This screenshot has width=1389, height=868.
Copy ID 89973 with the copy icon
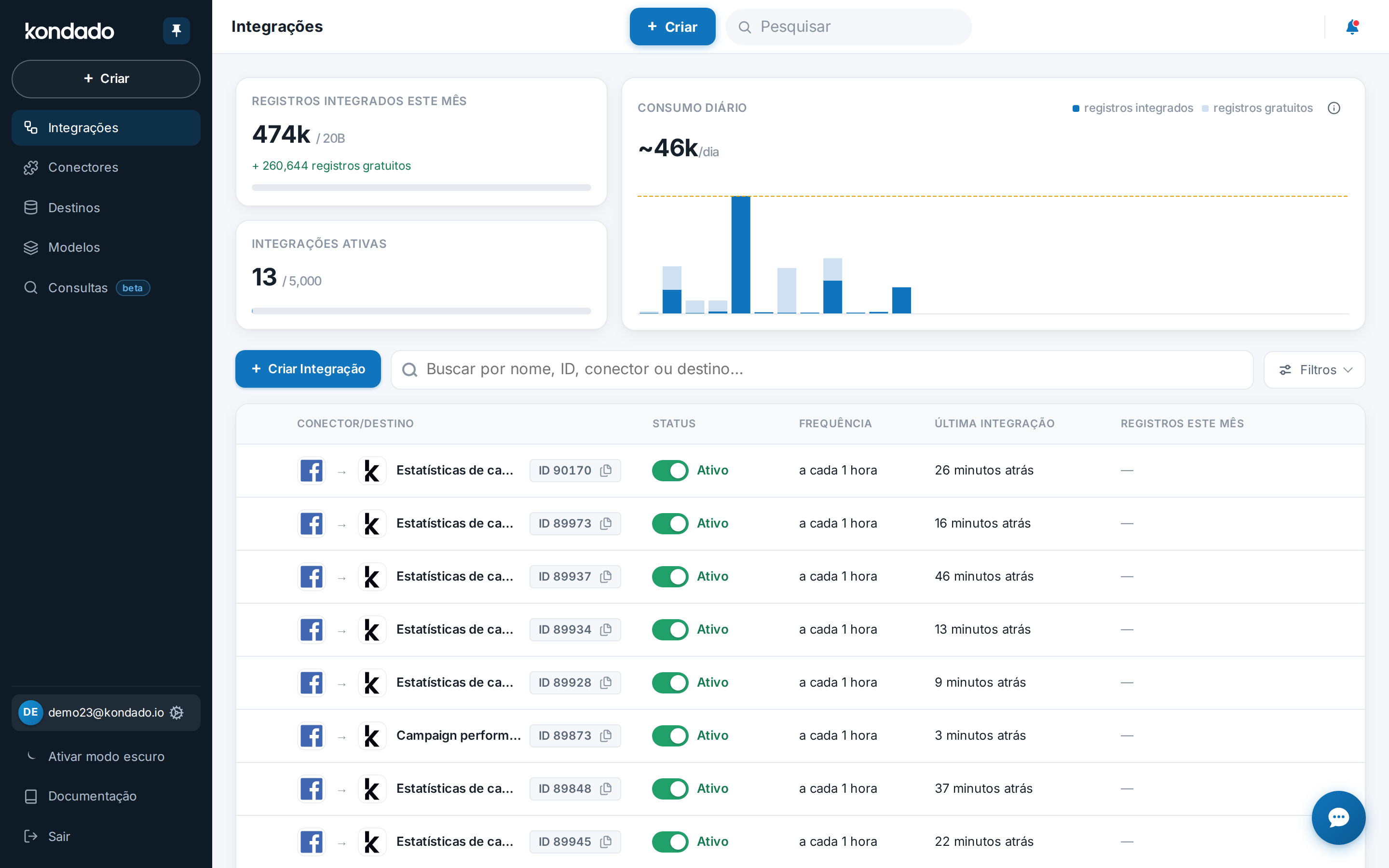click(x=606, y=524)
